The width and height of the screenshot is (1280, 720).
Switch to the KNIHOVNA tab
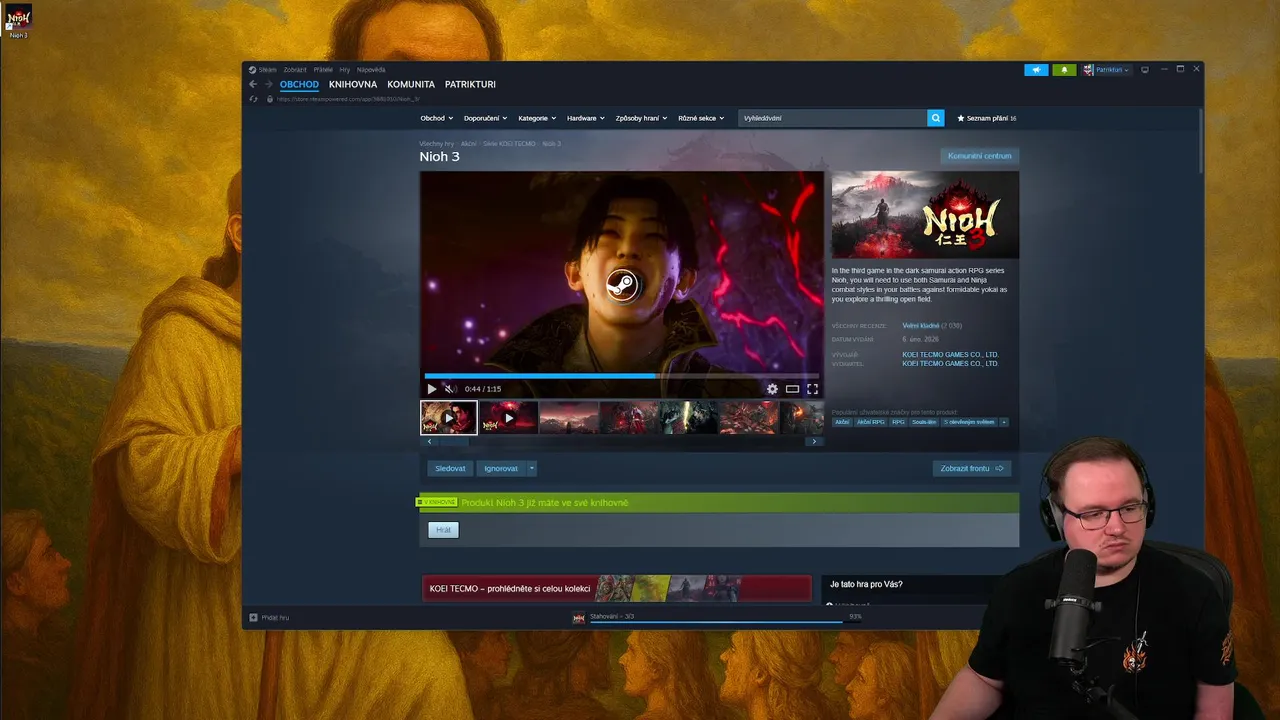pyautogui.click(x=353, y=85)
